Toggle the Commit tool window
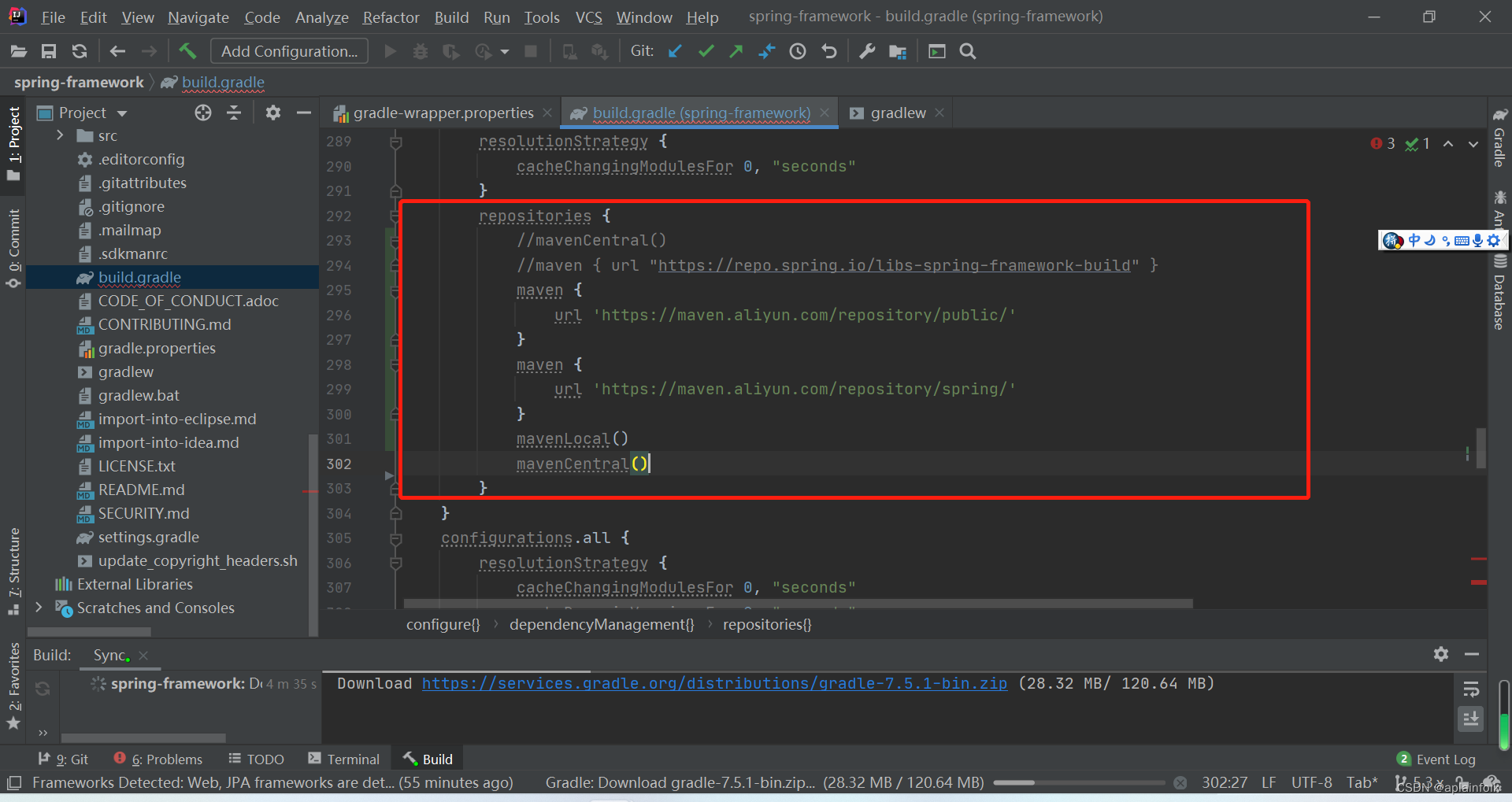 click(14, 248)
